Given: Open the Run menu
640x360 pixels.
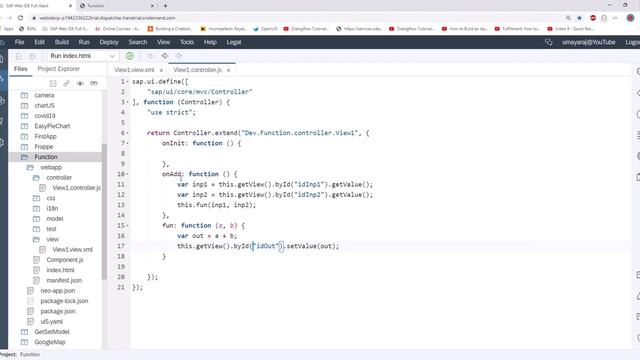Looking at the screenshot, I should click(84, 42).
